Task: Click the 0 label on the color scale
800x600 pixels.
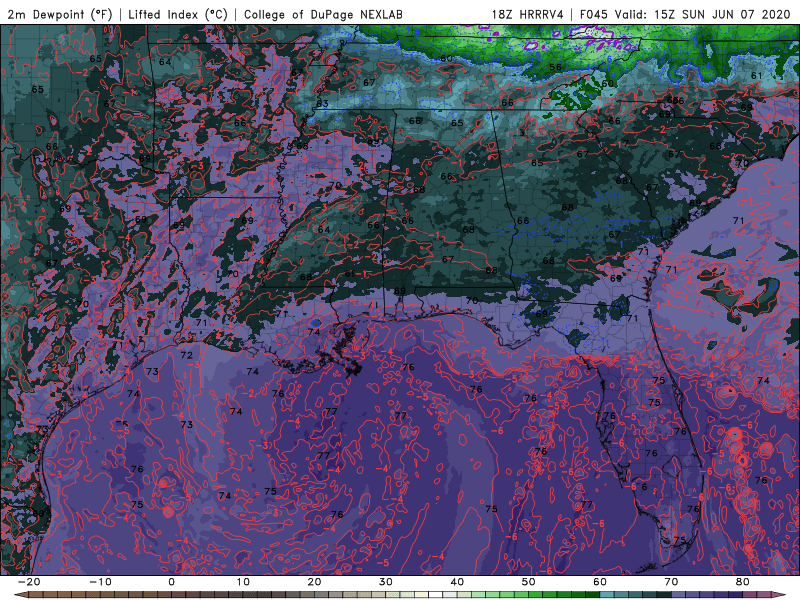Action: 171,582
